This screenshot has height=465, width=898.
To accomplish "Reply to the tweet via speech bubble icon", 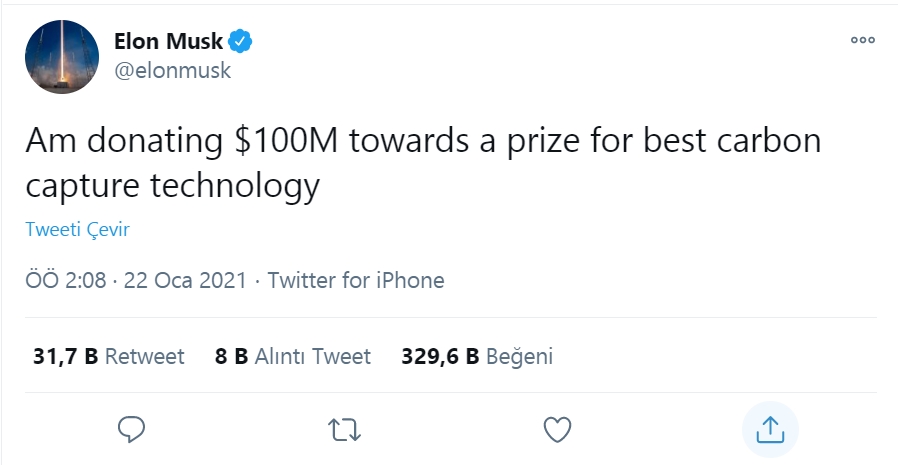I will click(x=133, y=429).
